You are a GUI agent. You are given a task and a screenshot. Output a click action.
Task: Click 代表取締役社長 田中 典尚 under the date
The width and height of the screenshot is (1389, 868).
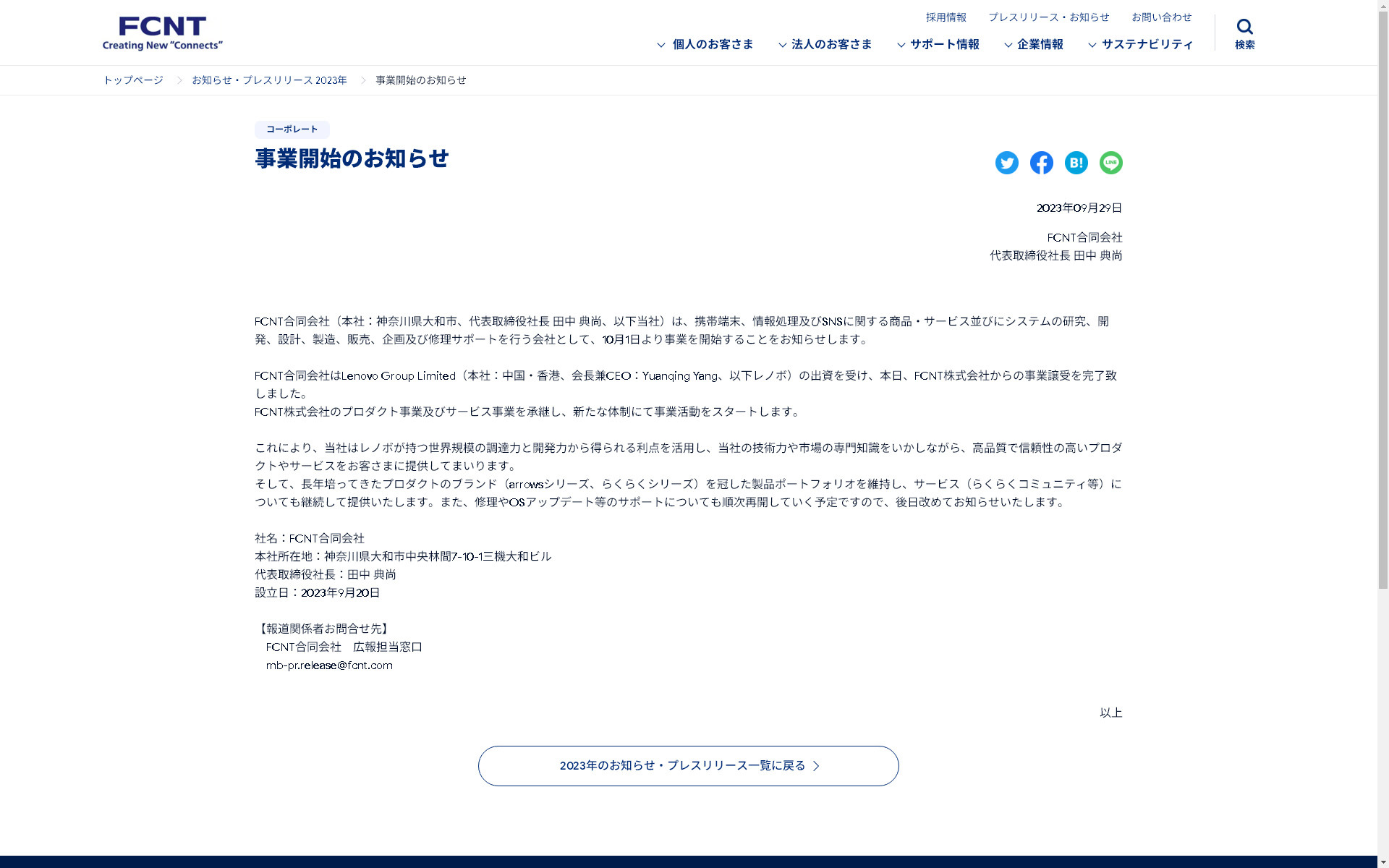click(1055, 256)
